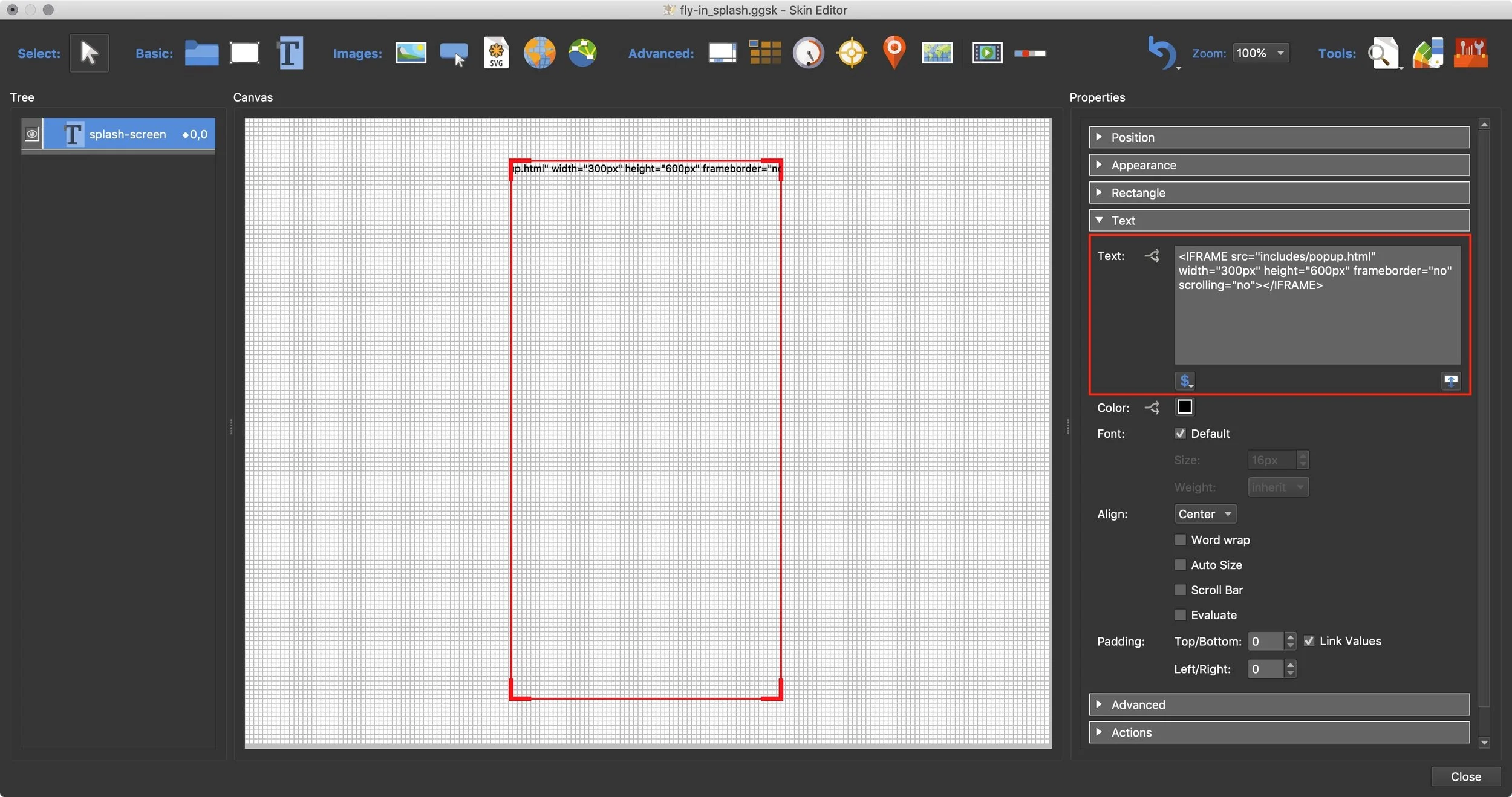
Task: Insert placeholder via the dollar button
Action: 1185,381
